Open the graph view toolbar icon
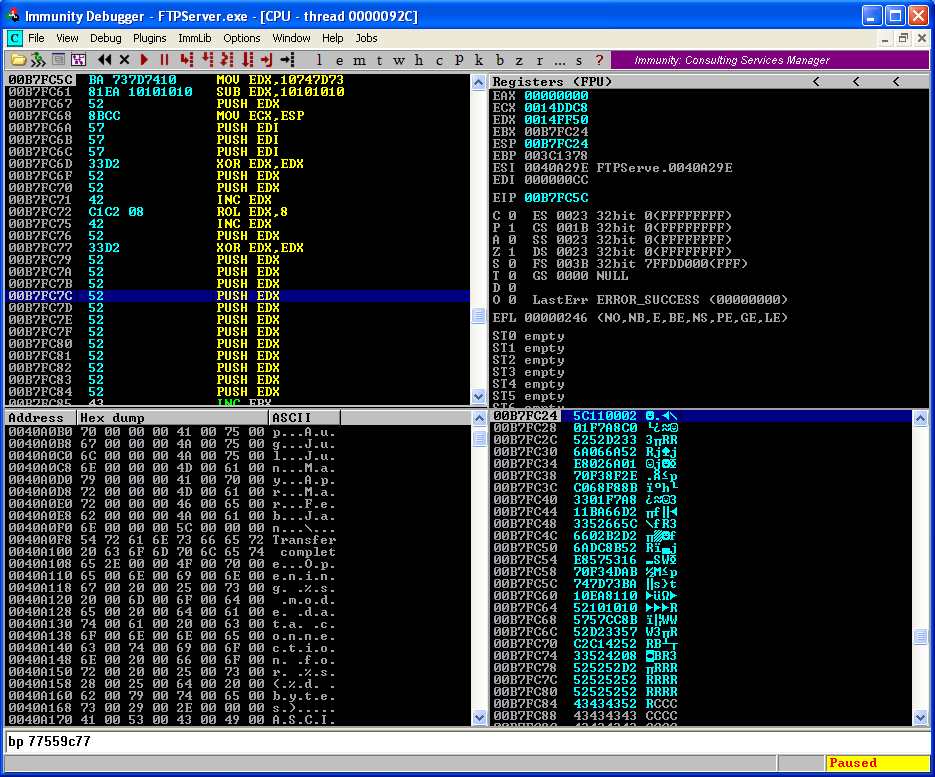The image size is (935, 777). coord(78,60)
